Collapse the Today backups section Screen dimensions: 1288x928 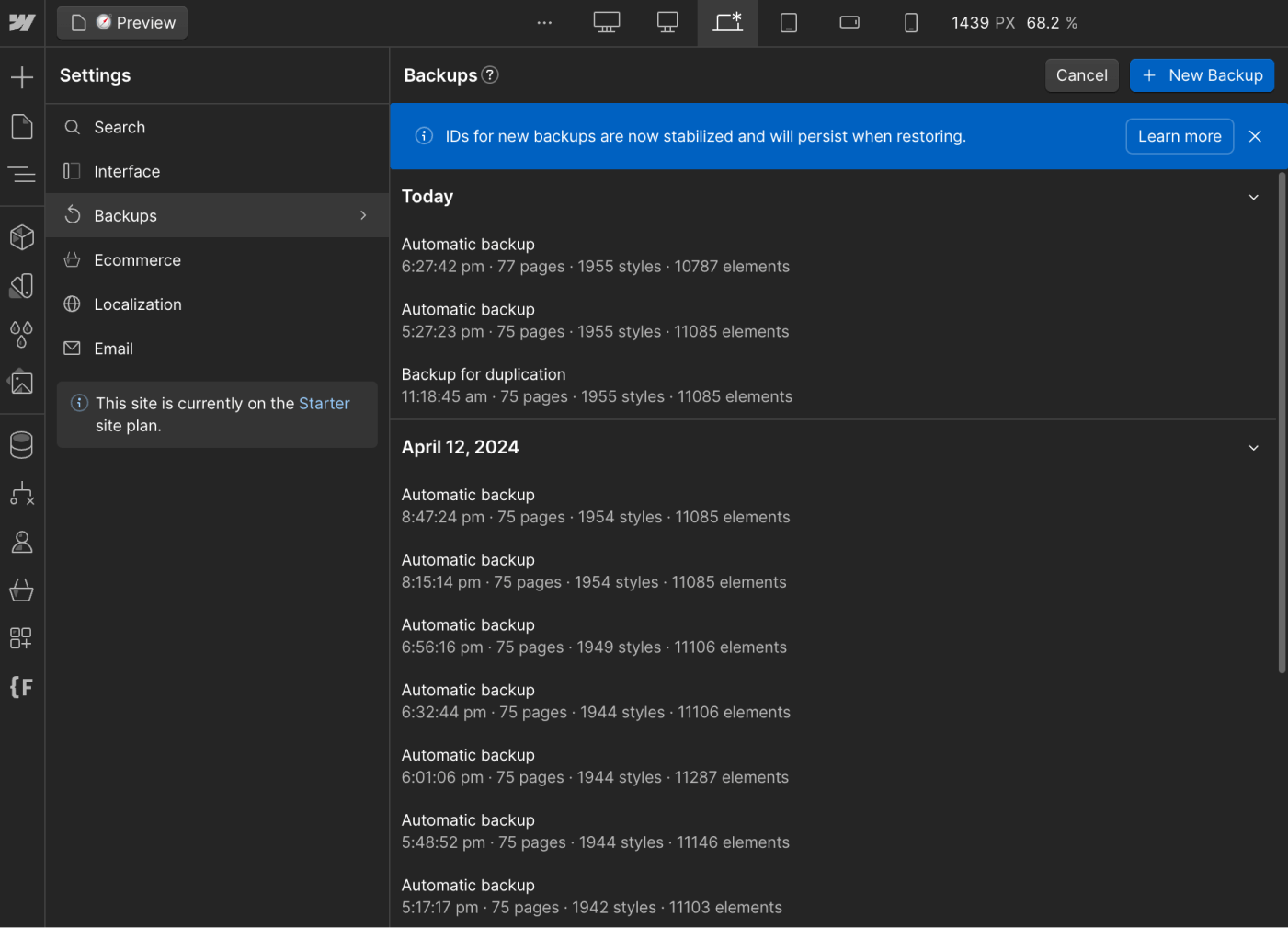tap(1253, 197)
